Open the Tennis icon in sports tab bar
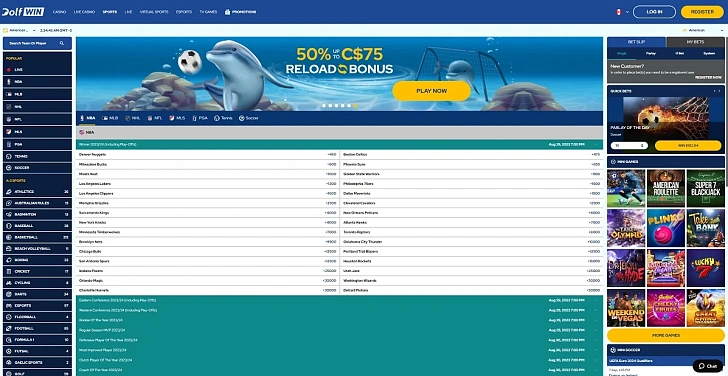 coord(217,118)
